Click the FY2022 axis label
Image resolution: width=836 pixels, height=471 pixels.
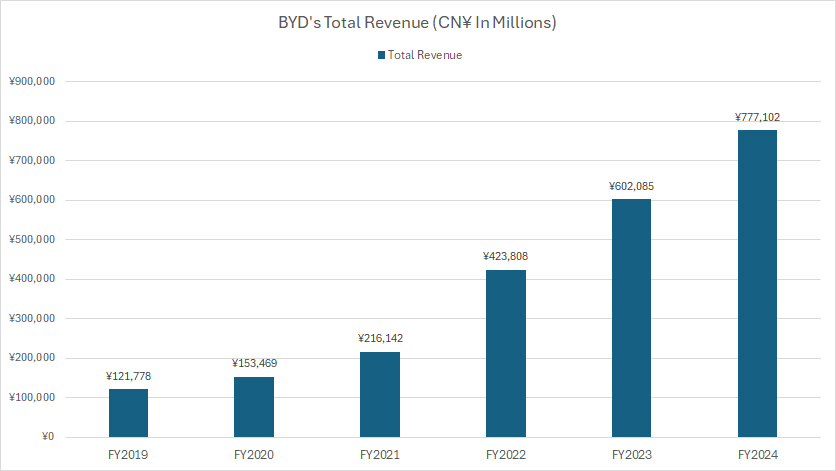(505, 455)
